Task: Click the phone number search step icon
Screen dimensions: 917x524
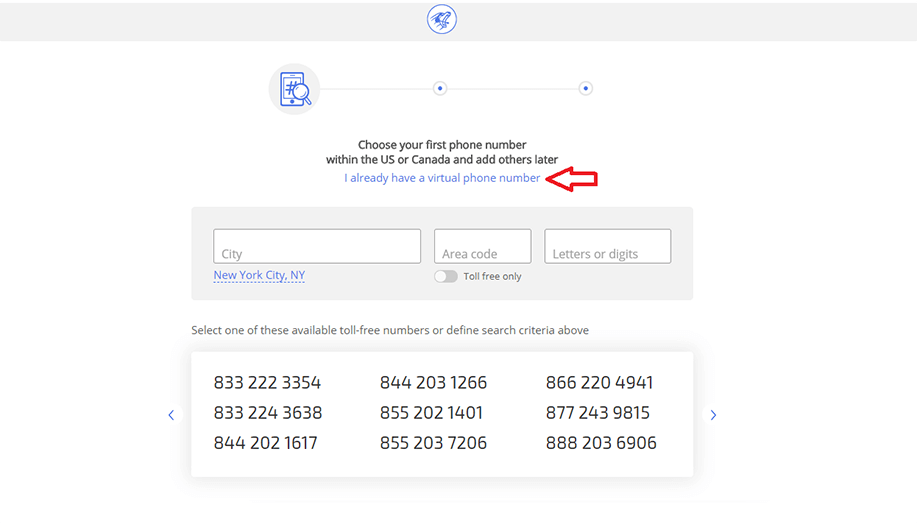Action: [294, 89]
